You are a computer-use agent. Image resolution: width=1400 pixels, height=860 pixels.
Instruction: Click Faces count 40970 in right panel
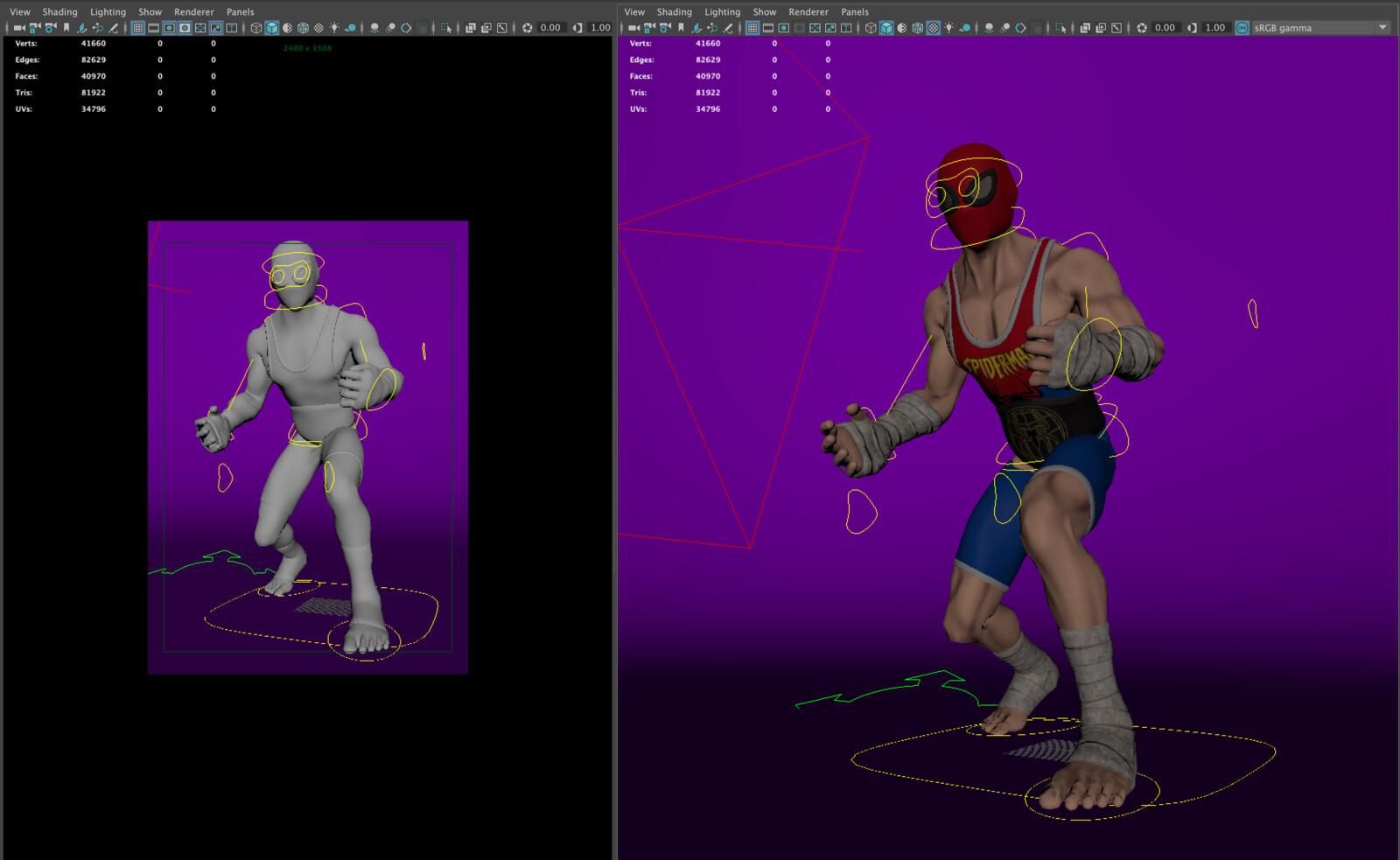[x=708, y=76]
